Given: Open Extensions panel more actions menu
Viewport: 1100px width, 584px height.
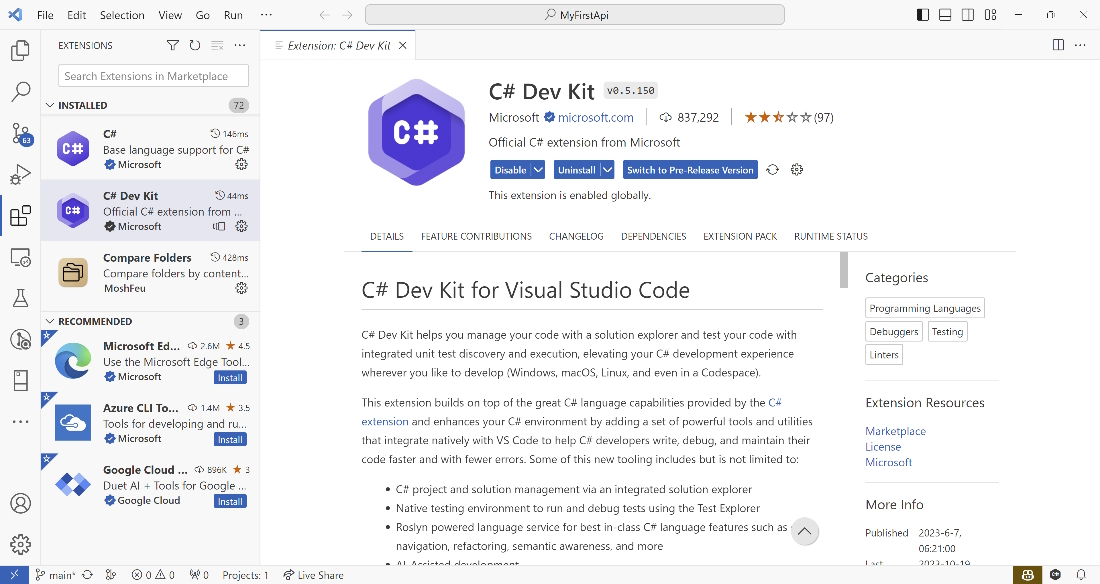Looking at the screenshot, I should (240, 46).
